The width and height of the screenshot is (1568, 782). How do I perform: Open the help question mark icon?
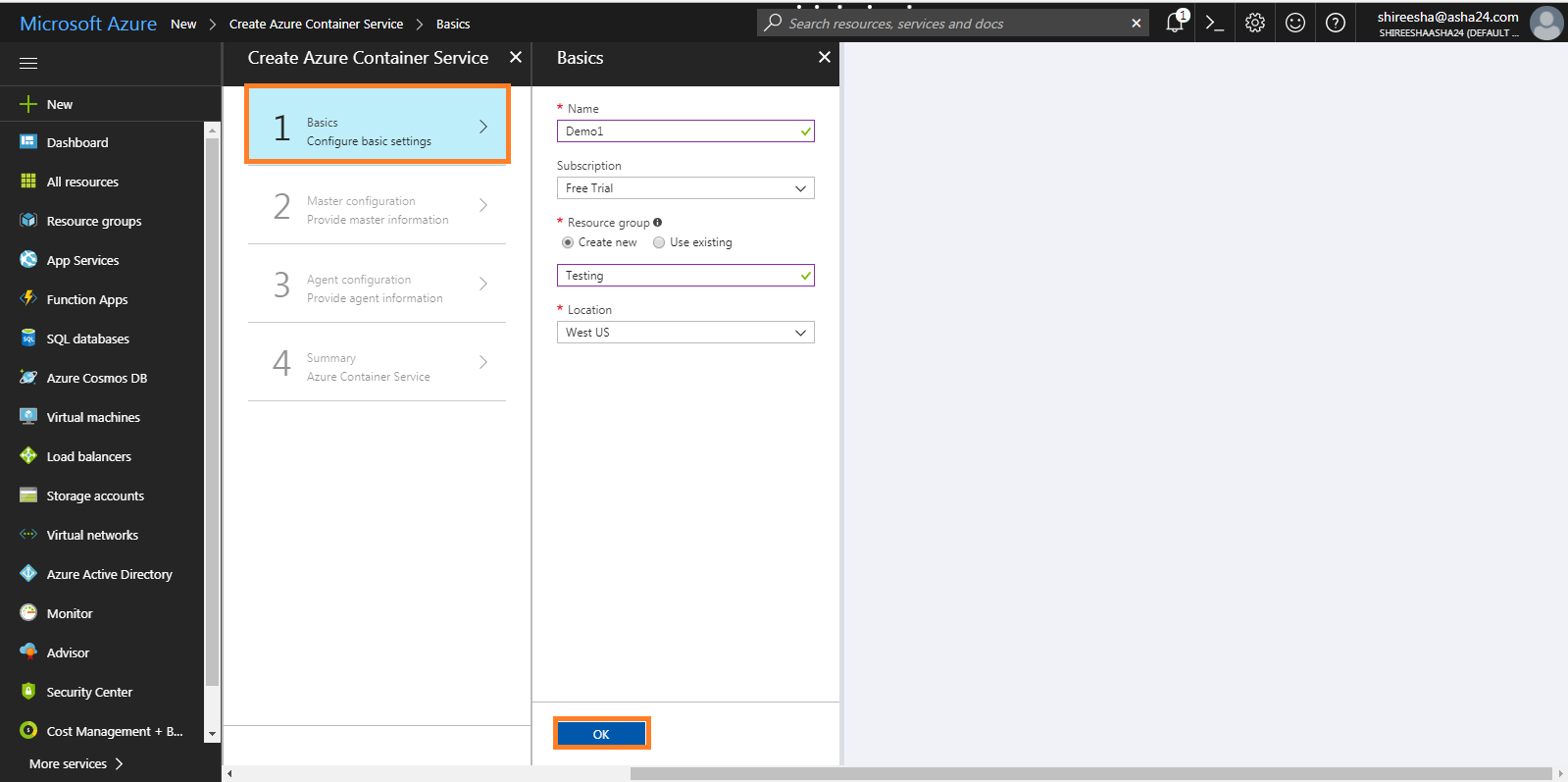[x=1336, y=23]
